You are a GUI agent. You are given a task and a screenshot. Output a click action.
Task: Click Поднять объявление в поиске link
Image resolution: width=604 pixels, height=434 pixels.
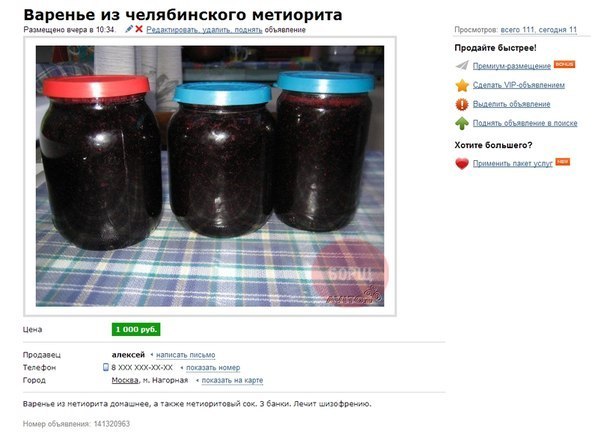point(525,123)
